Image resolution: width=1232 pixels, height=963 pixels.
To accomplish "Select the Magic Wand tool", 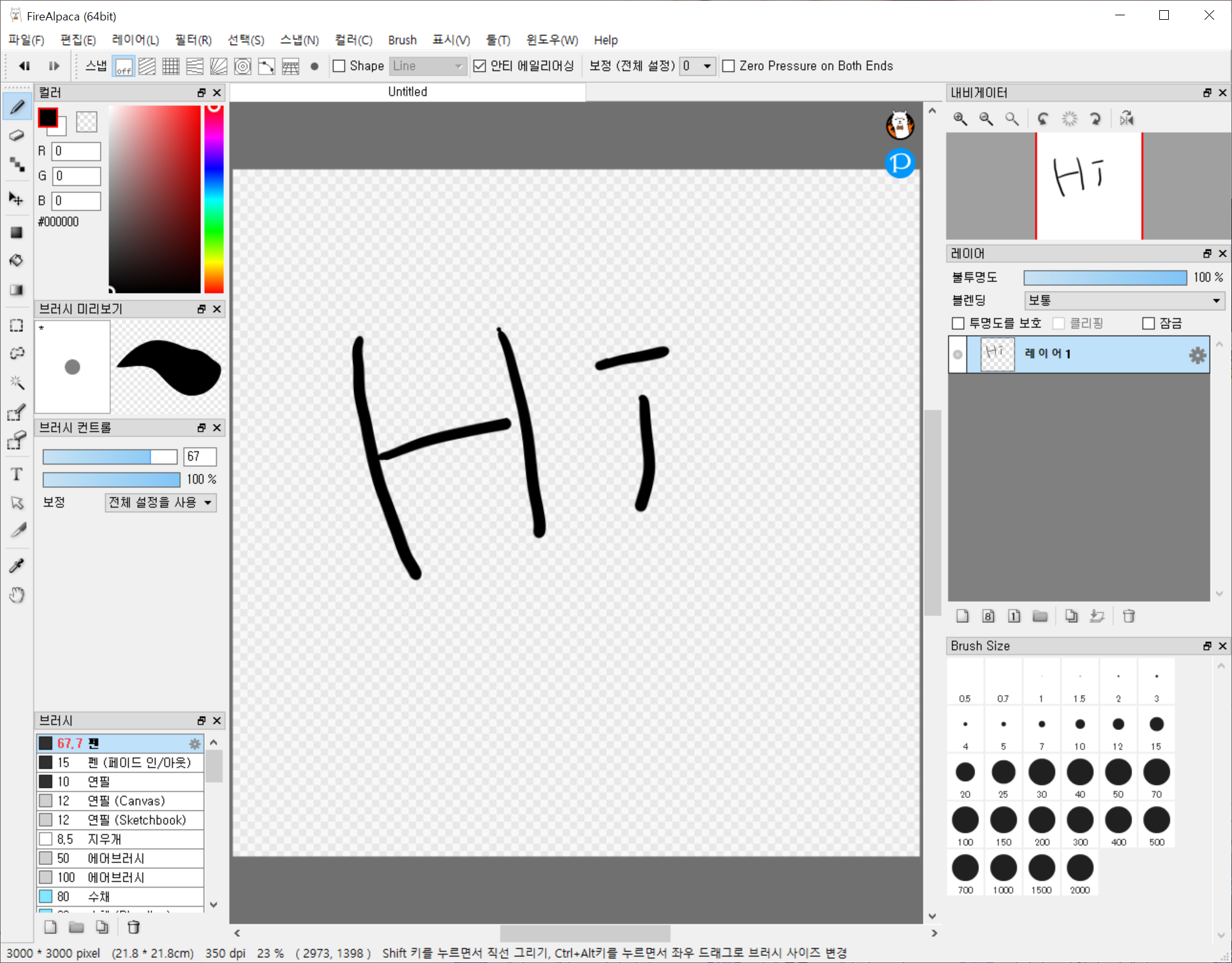I will click(x=17, y=382).
